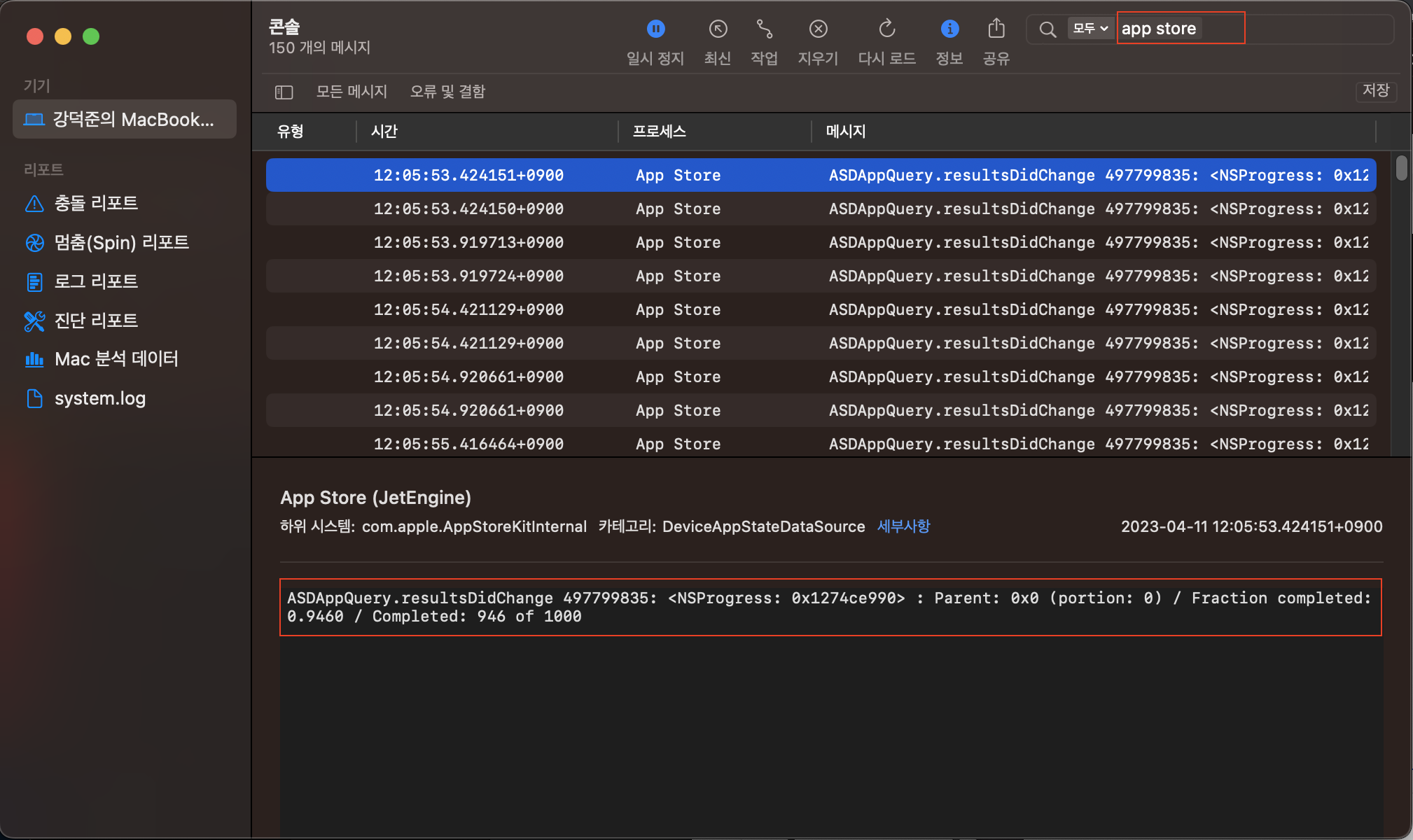Viewport: 1413px width, 840px height.
Task: Select log row at 12:05:55.416464+0900
Action: 821,444
